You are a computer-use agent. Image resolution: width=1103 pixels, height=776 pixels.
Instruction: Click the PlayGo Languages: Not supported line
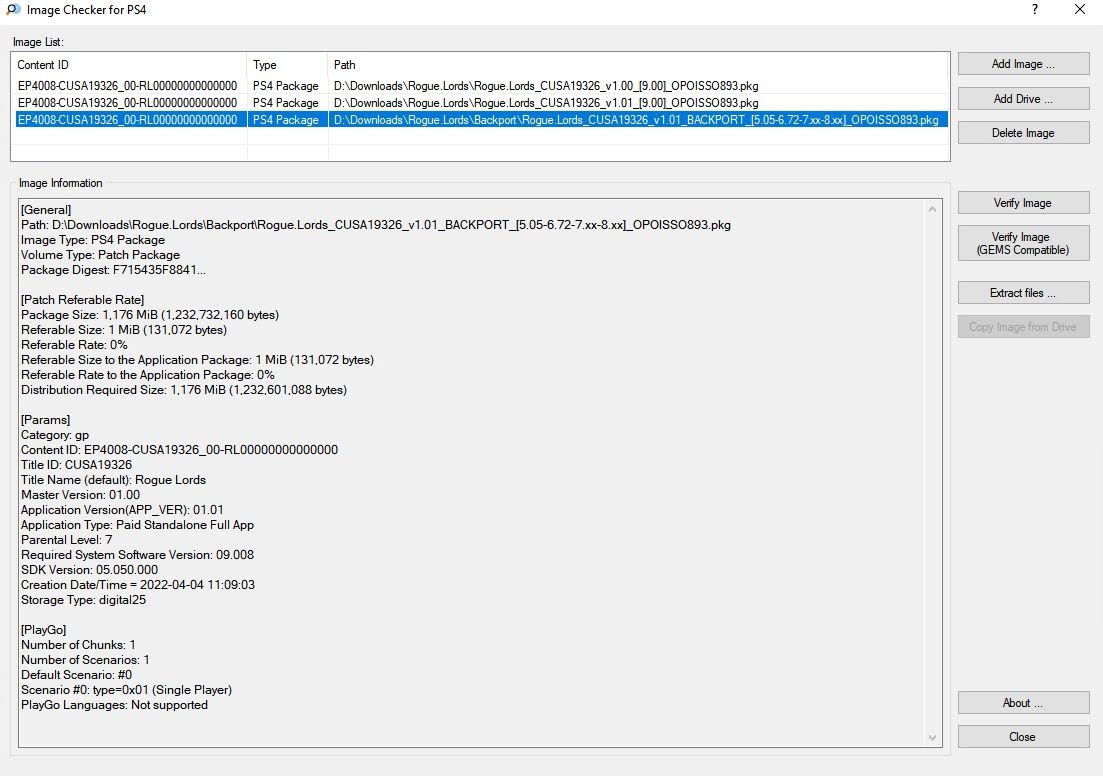115,705
